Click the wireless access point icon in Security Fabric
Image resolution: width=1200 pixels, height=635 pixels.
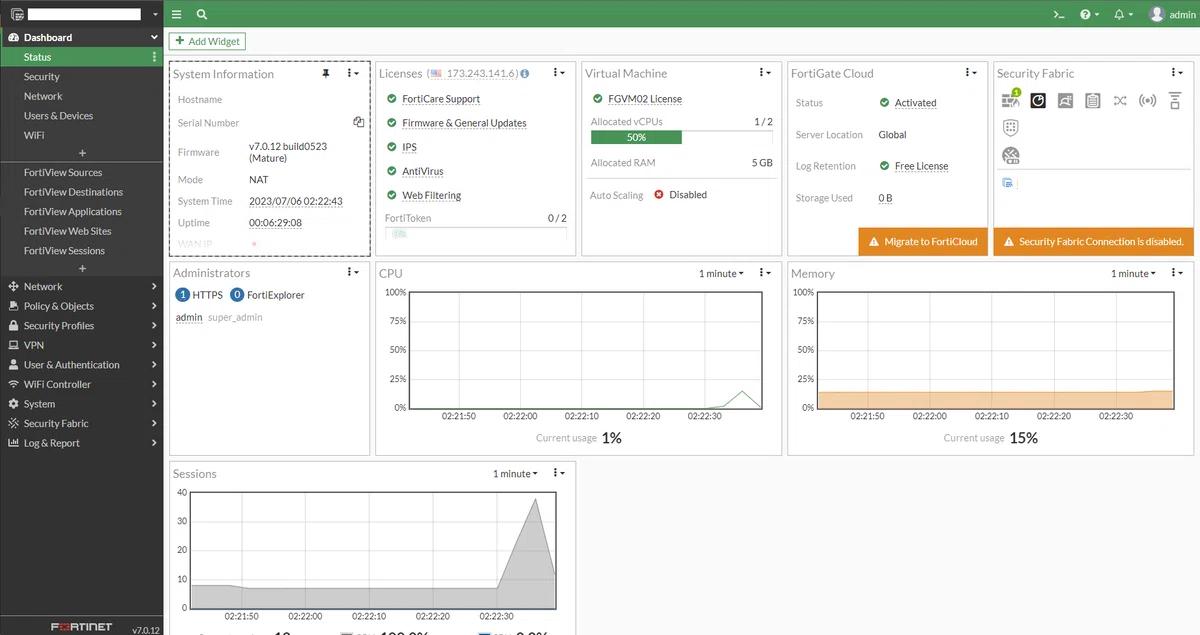coord(1147,100)
